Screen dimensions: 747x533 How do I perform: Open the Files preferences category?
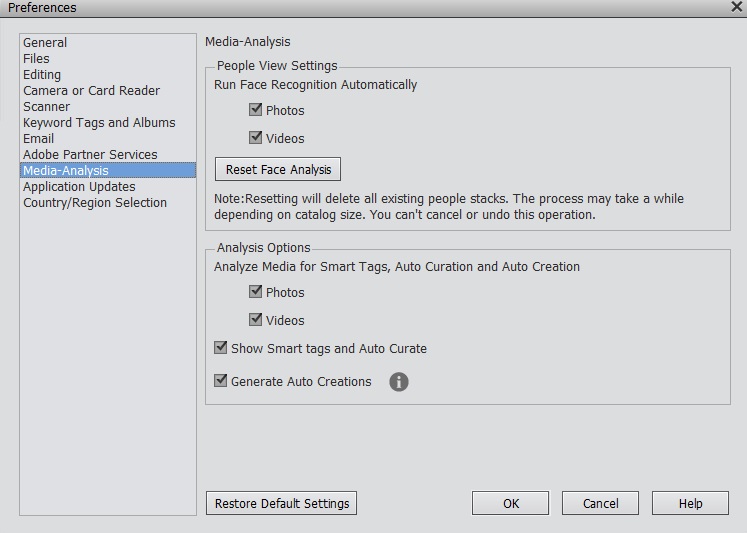pos(36,59)
